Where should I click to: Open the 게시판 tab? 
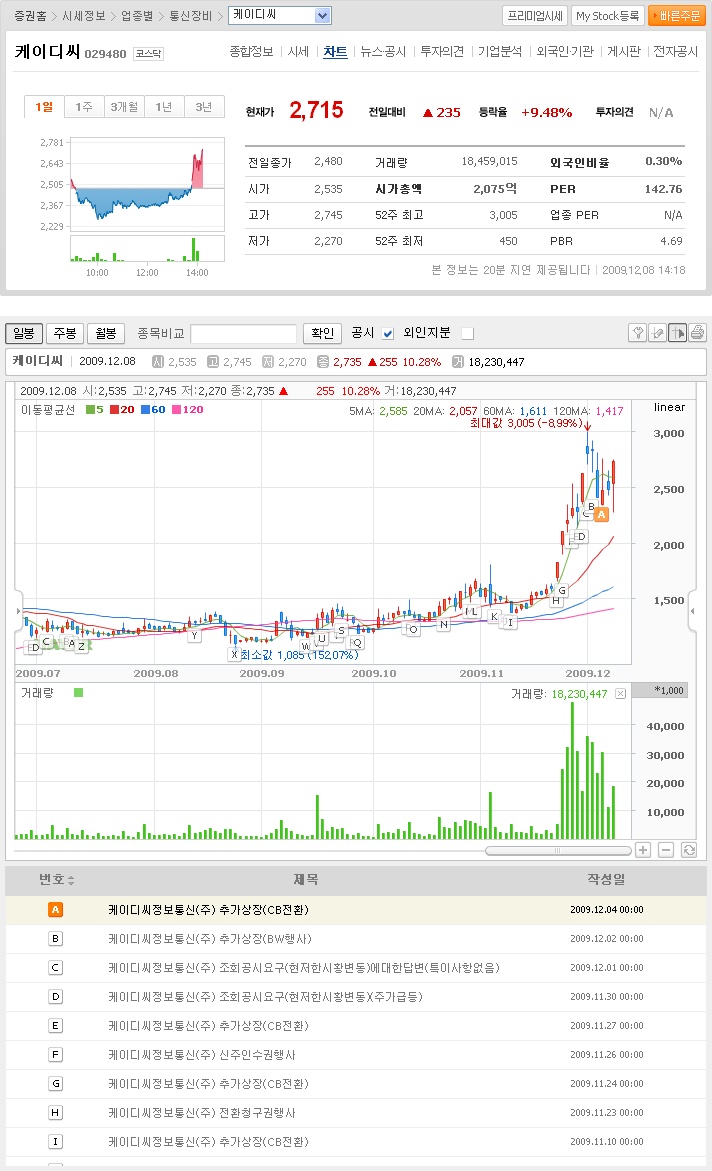(624, 52)
